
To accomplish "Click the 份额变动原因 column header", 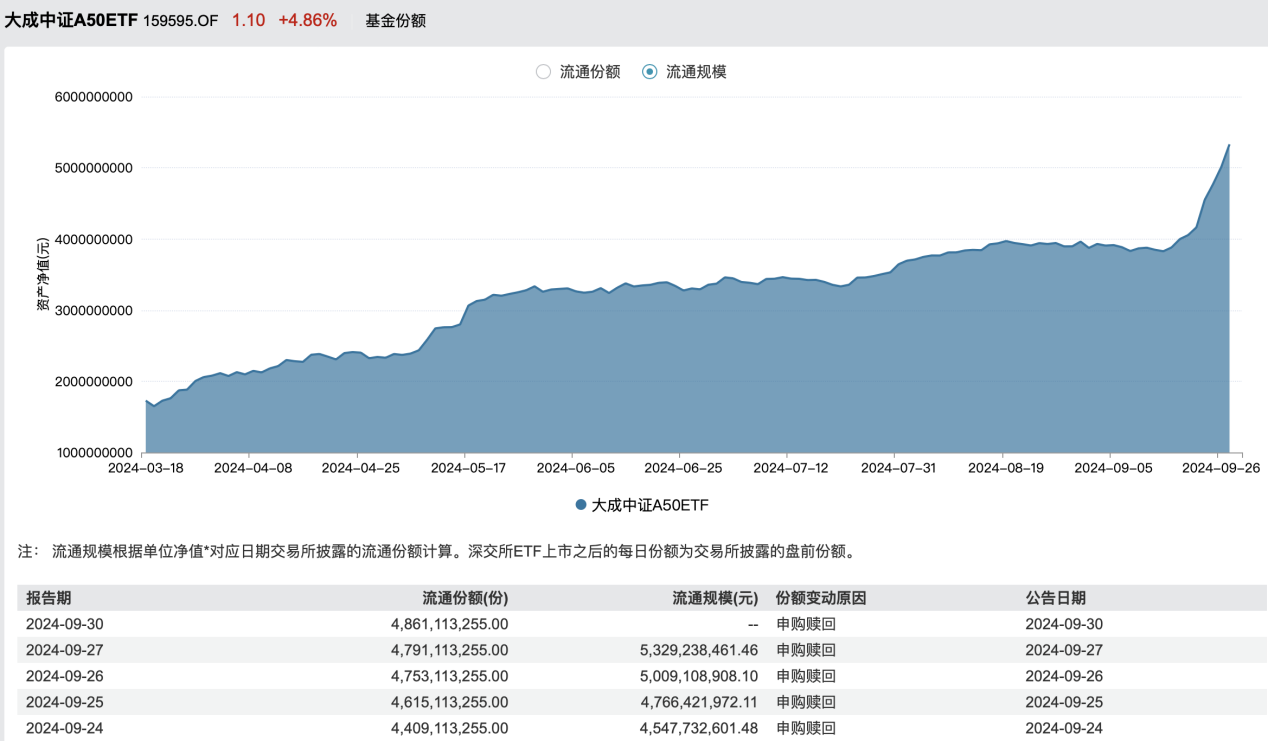I will coord(821,598).
